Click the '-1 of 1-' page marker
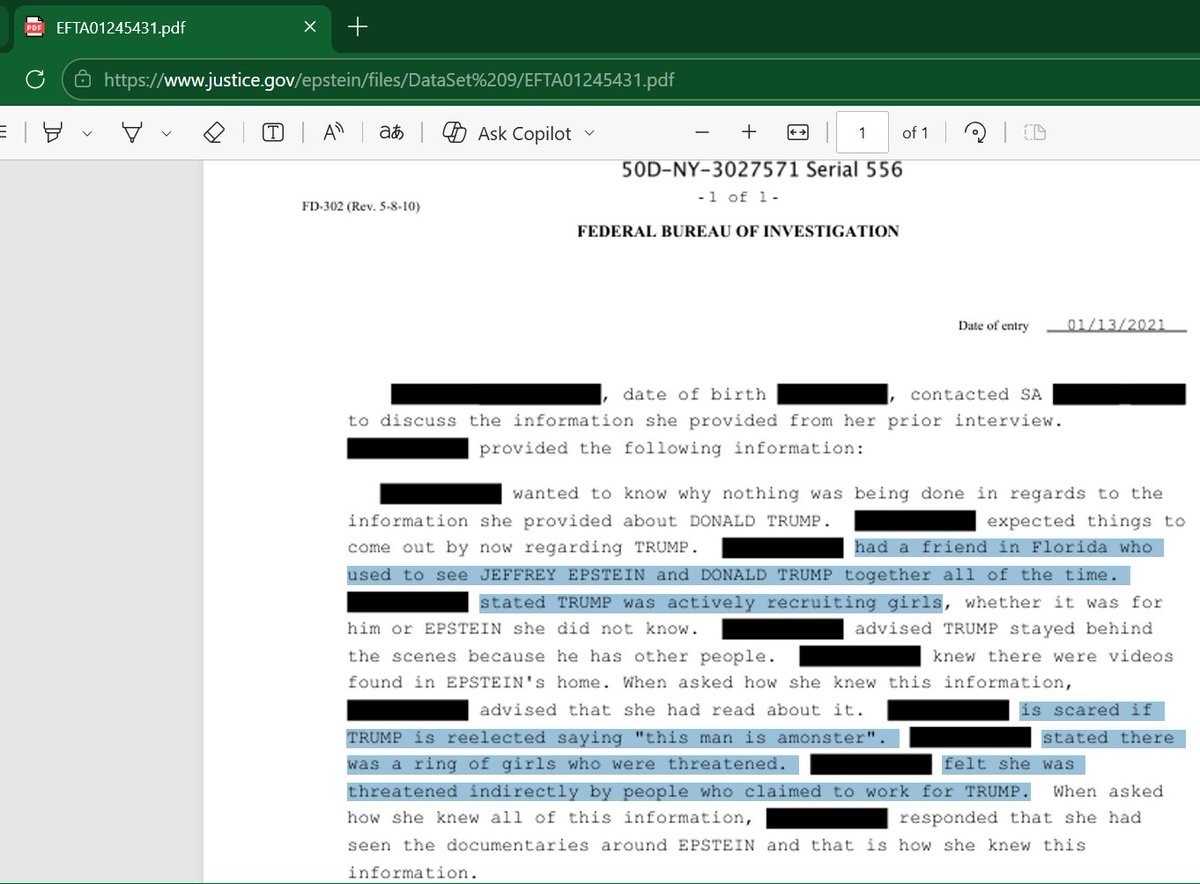The height and width of the screenshot is (884, 1200). pos(737,197)
